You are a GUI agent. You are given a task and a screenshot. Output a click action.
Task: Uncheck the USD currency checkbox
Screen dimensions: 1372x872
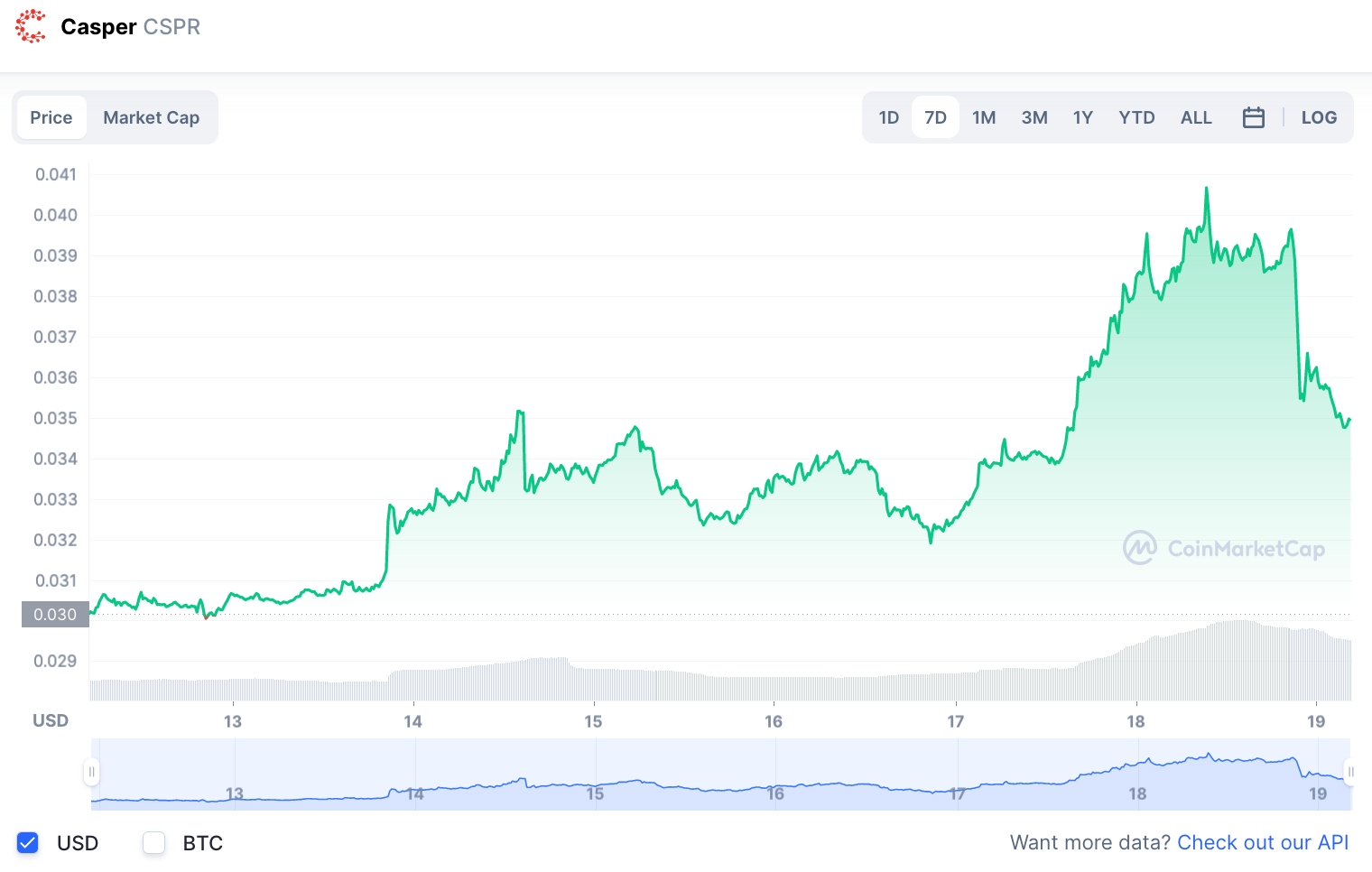[x=28, y=842]
